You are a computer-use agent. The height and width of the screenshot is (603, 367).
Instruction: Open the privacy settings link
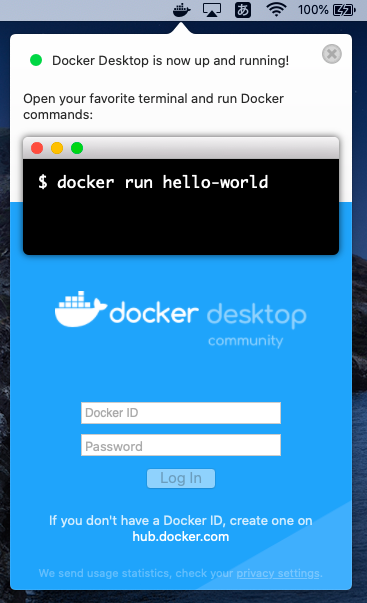278,573
